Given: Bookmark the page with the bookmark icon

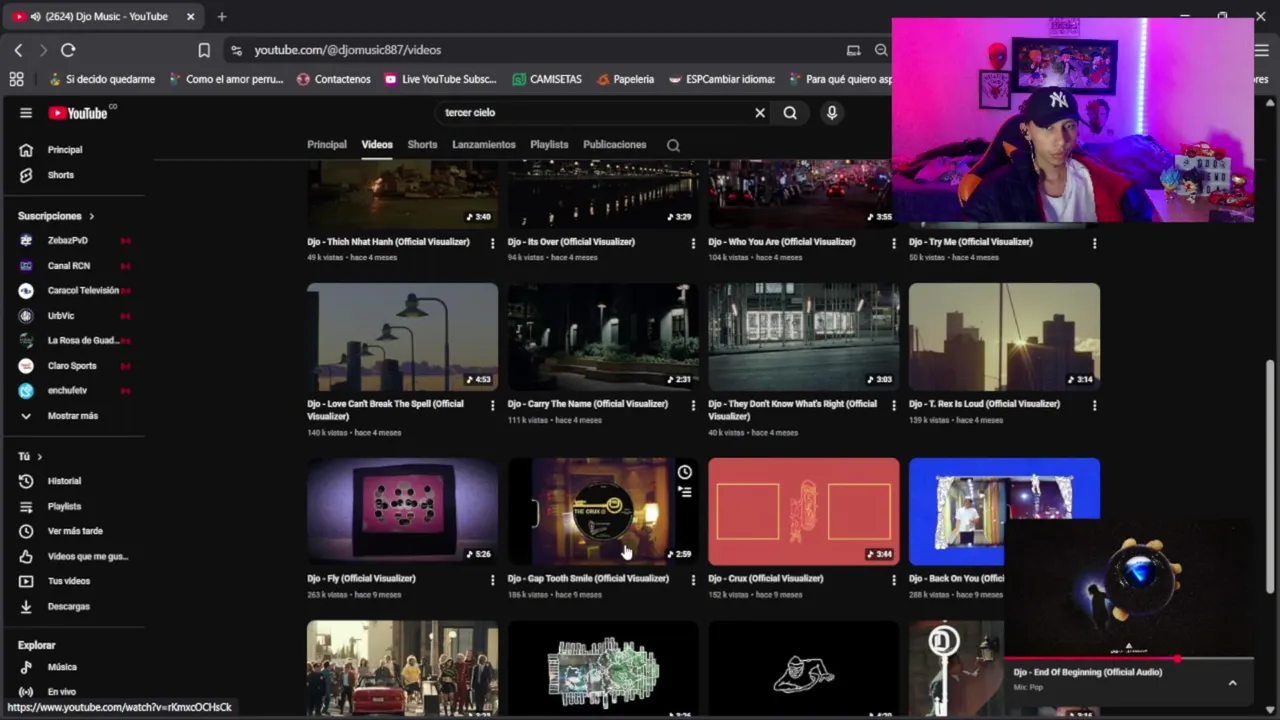Looking at the screenshot, I should coord(204,50).
